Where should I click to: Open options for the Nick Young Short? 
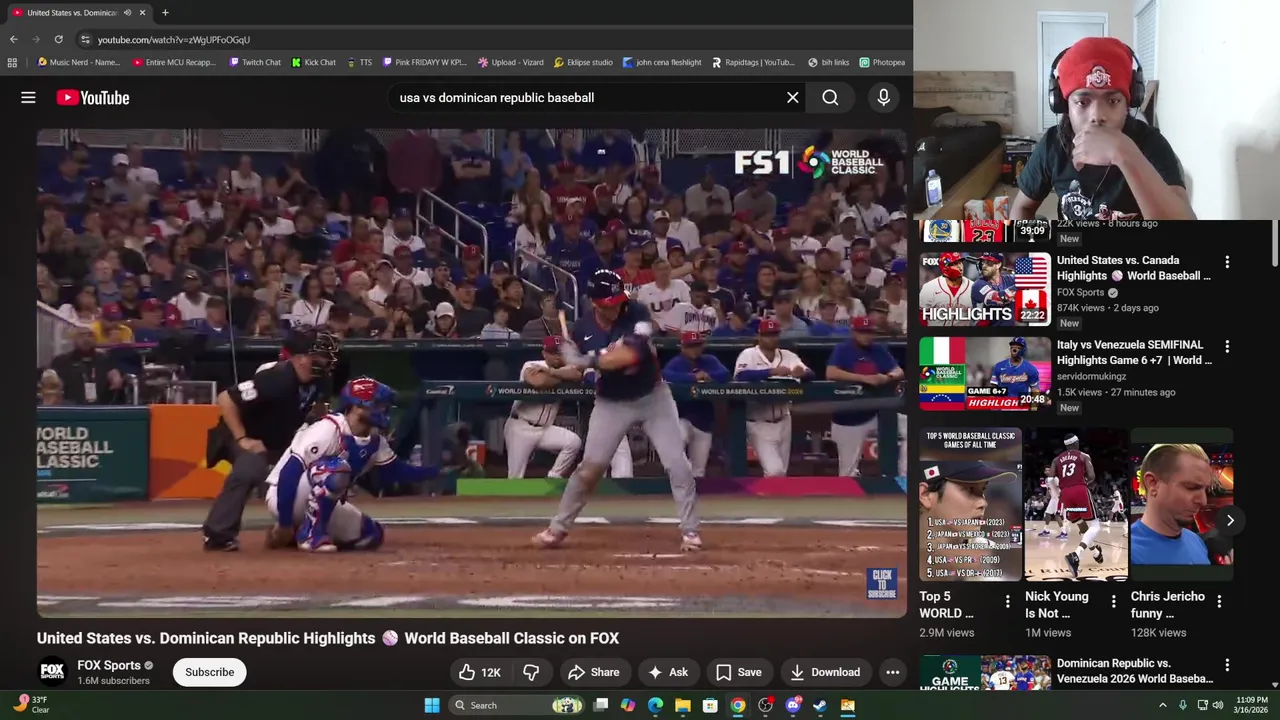pyautogui.click(x=1113, y=601)
